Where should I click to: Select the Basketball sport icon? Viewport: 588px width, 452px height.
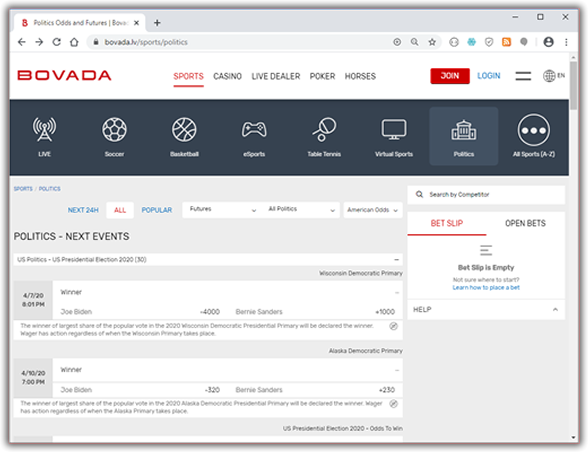pyautogui.click(x=184, y=137)
